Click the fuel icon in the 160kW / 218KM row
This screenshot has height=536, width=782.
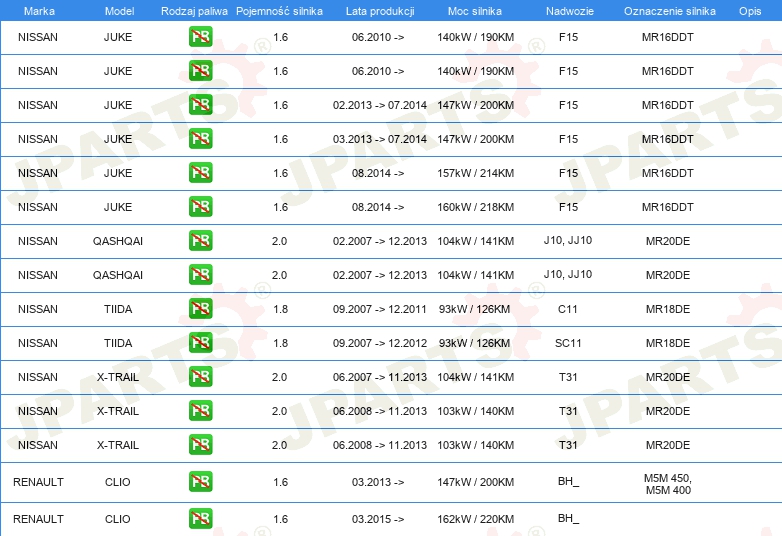[200, 206]
